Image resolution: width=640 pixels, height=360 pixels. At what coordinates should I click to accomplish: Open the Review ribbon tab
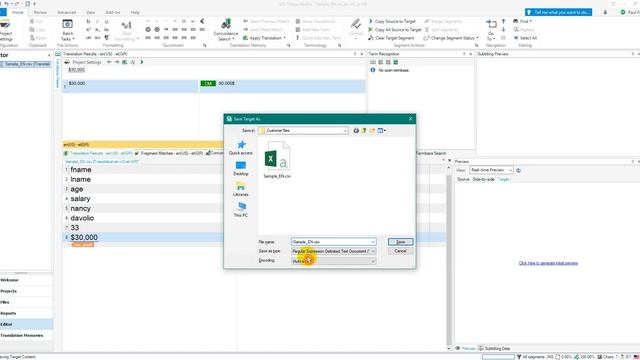40,12
